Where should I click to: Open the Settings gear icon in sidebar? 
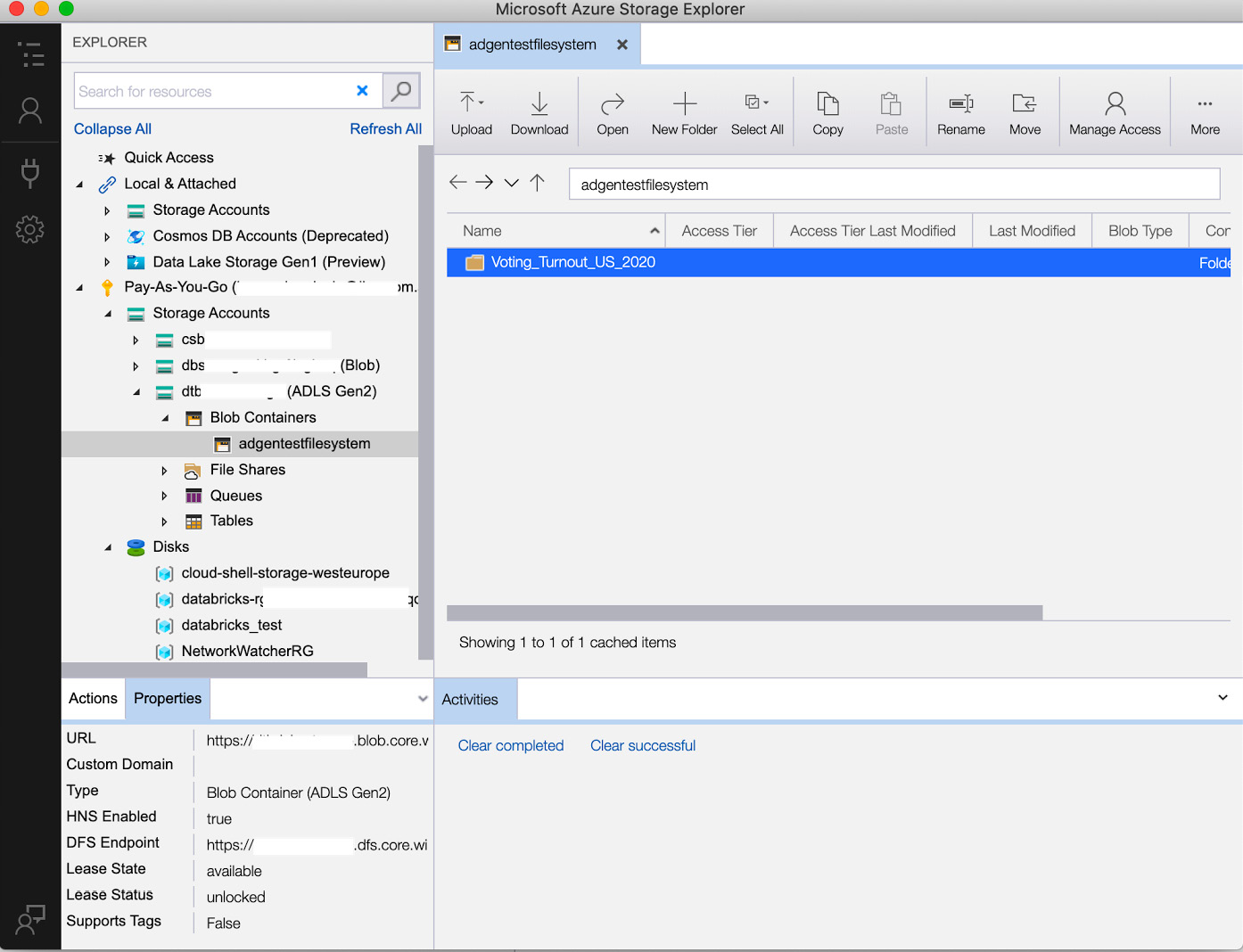point(30,230)
